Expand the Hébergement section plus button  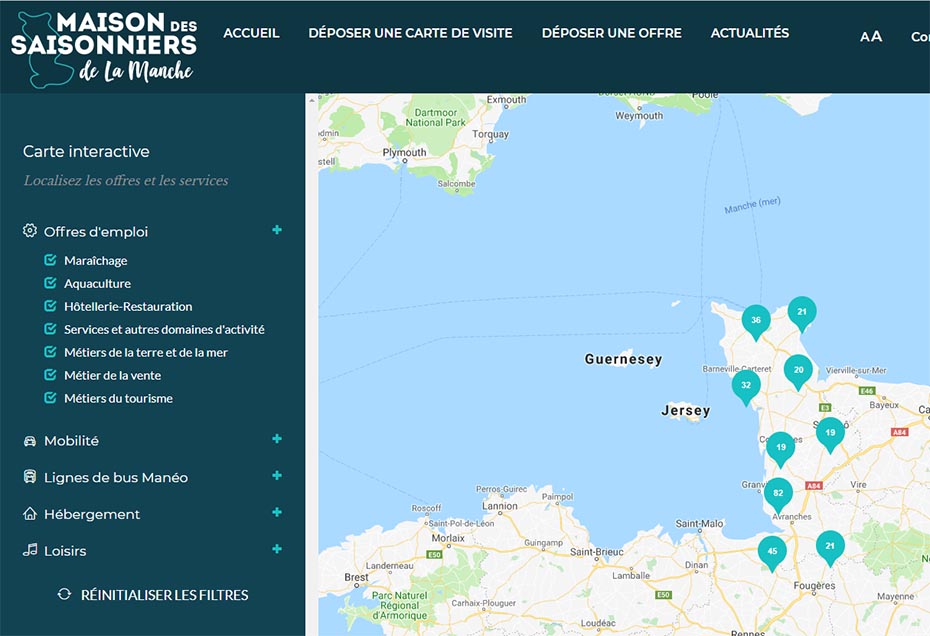277,512
